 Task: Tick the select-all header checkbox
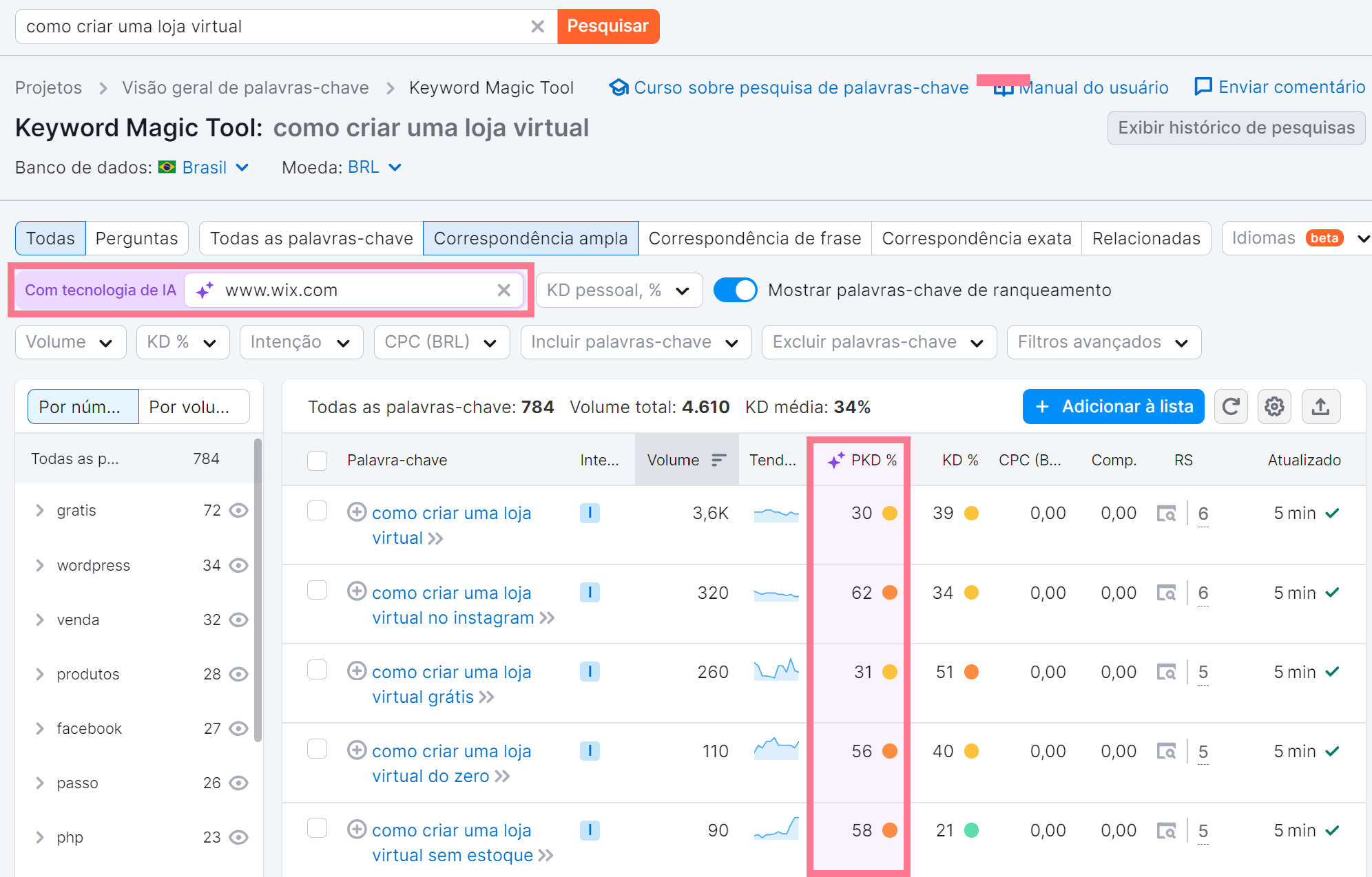(x=317, y=461)
